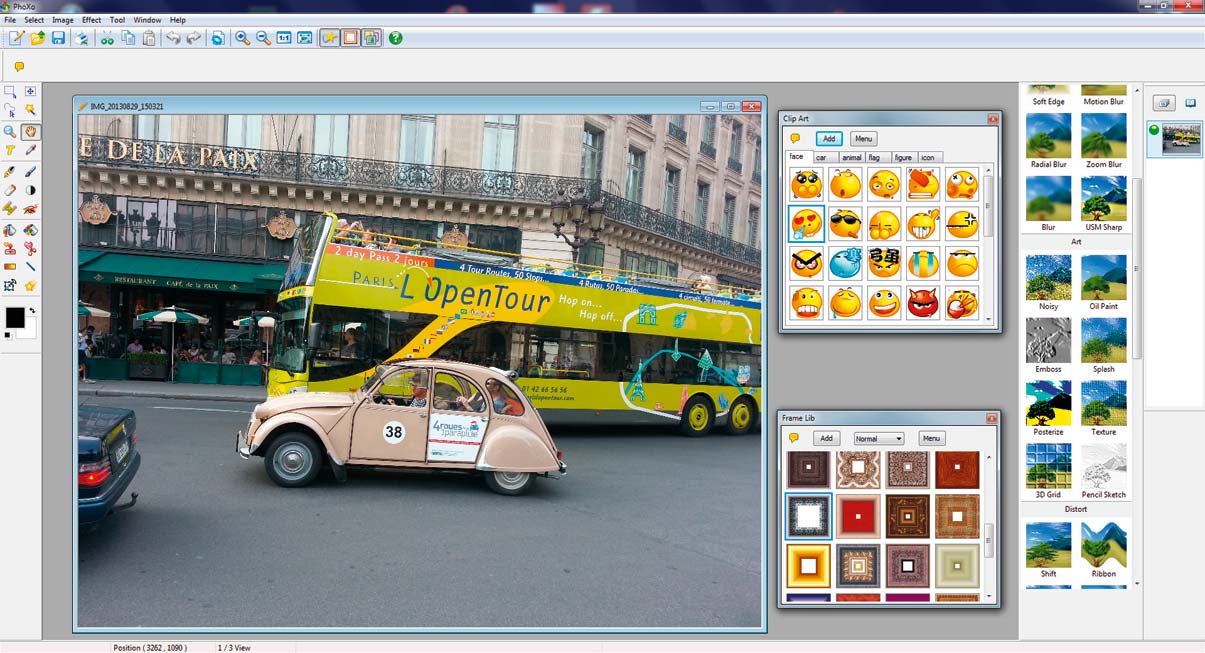
Task: Open a file with the yellow folder icon
Action: [37, 38]
